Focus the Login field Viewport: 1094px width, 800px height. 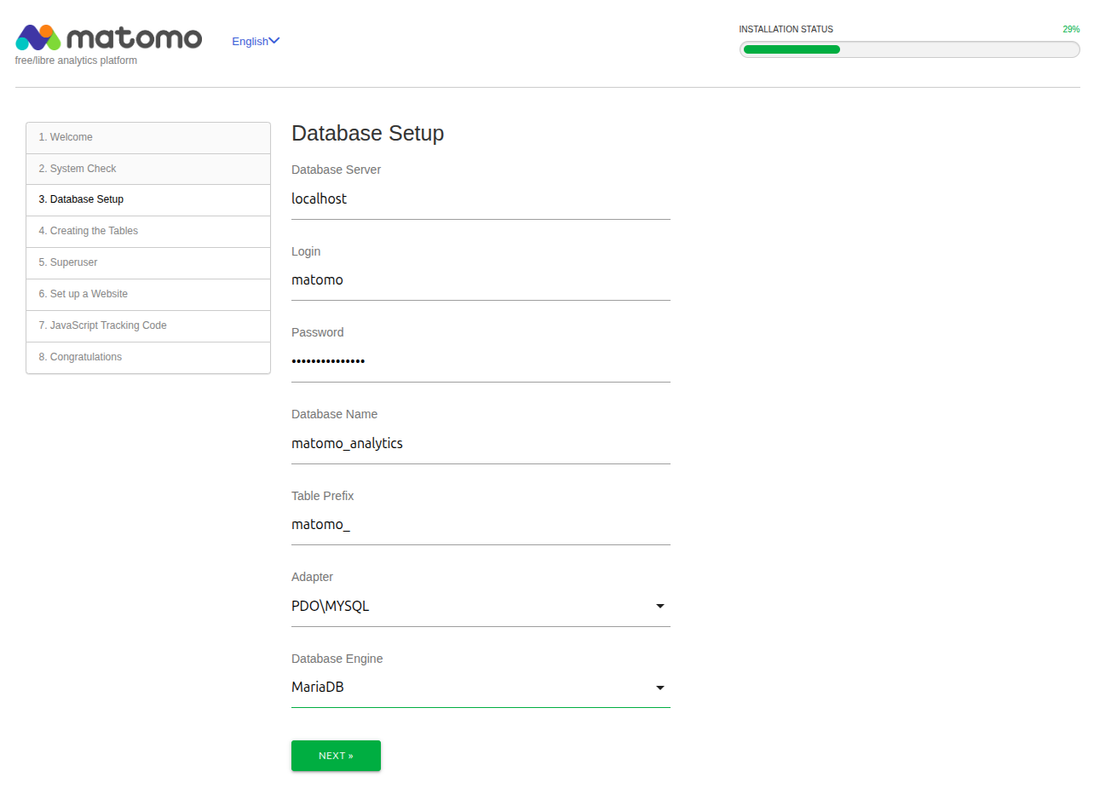click(480, 280)
